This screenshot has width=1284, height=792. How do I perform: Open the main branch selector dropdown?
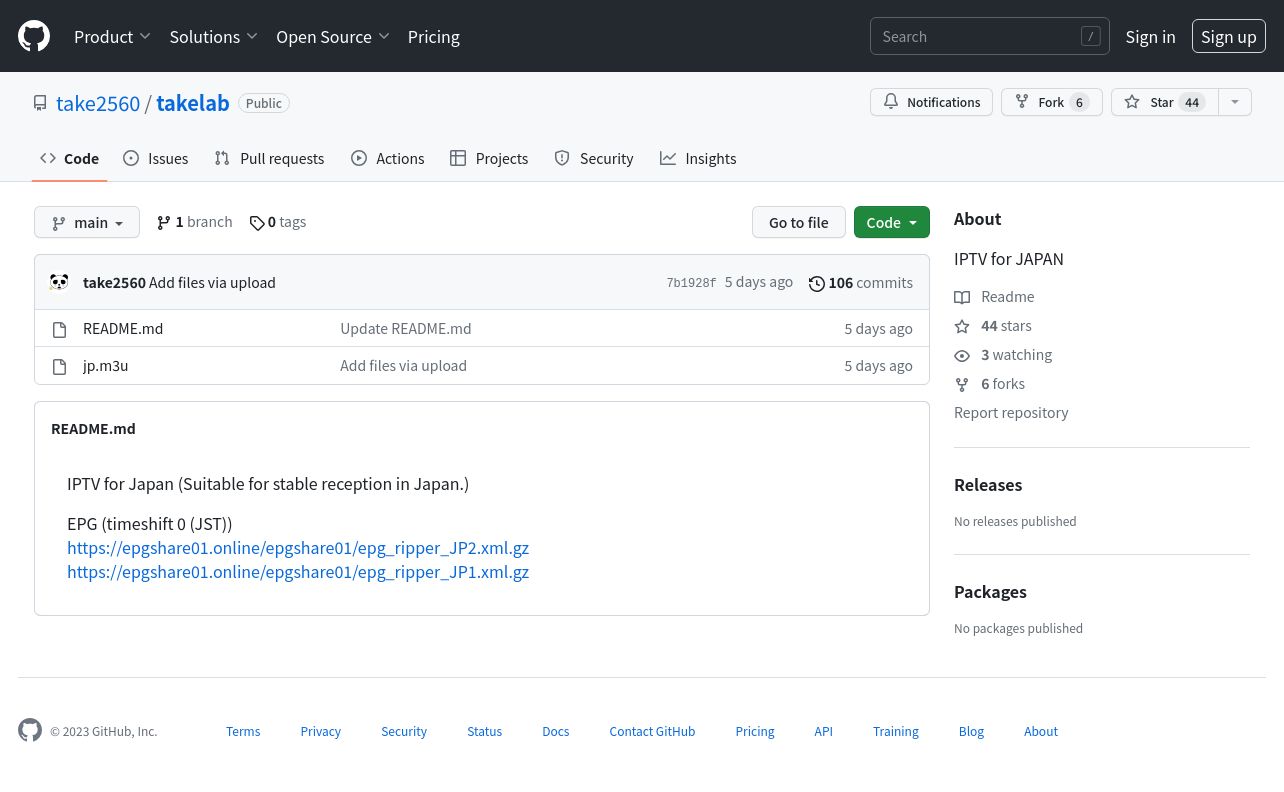87,222
